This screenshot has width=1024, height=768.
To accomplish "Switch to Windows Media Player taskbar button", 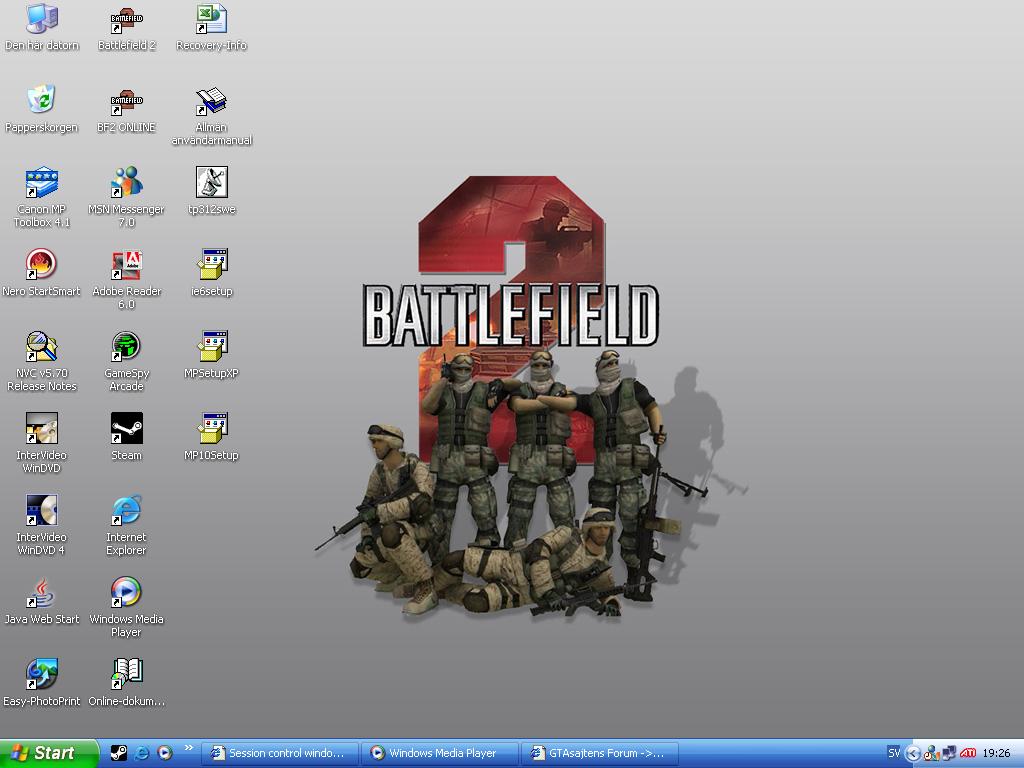I will [440, 754].
